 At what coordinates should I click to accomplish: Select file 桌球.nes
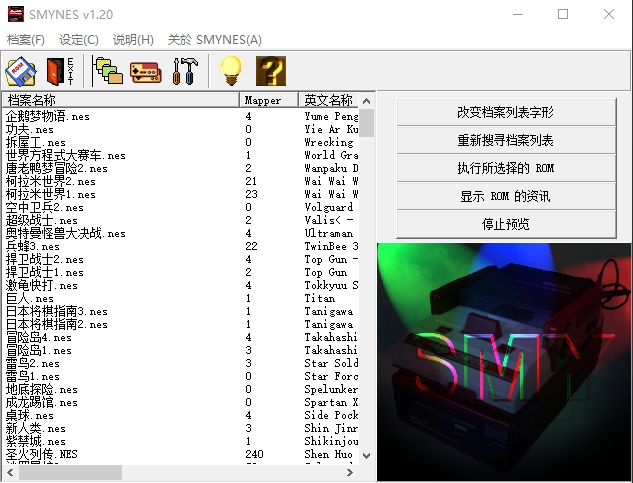coord(29,415)
